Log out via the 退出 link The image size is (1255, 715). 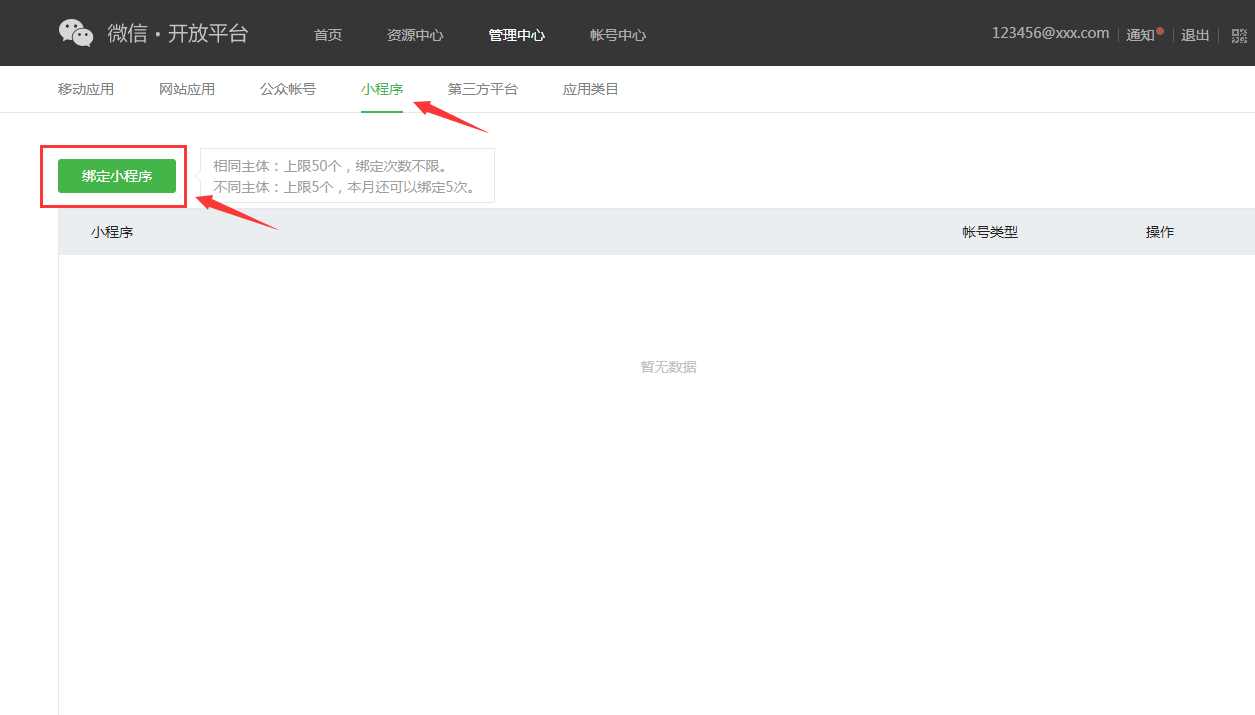click(1195, 35)
